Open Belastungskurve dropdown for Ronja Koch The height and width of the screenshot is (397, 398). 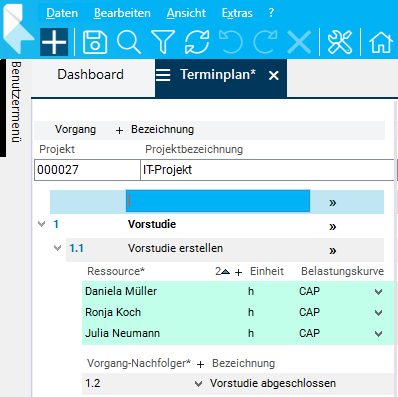point(378,313)
